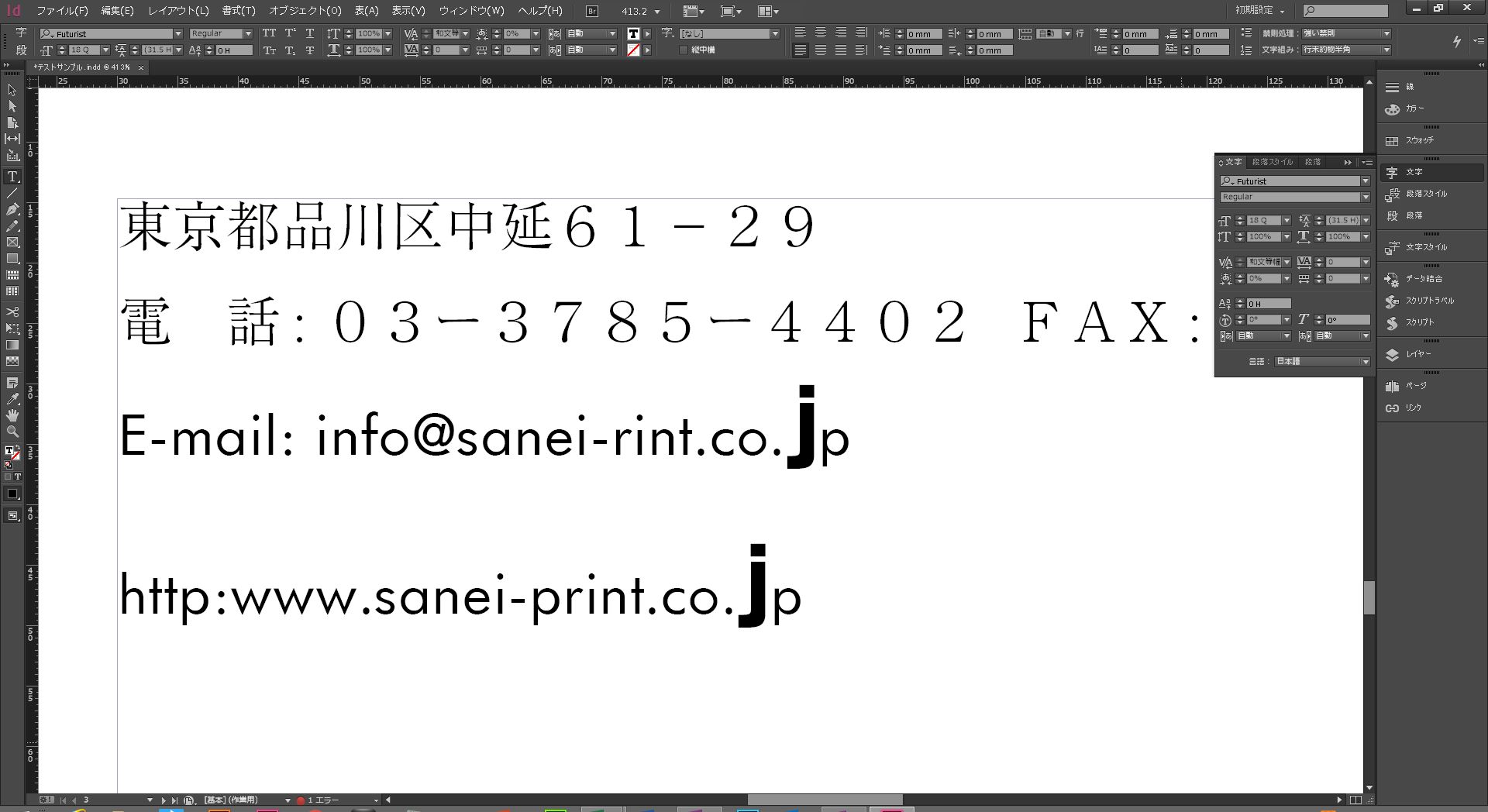Click the text fill color swatch in control bar
1488x812 pixels.
(x=633, y=33)
